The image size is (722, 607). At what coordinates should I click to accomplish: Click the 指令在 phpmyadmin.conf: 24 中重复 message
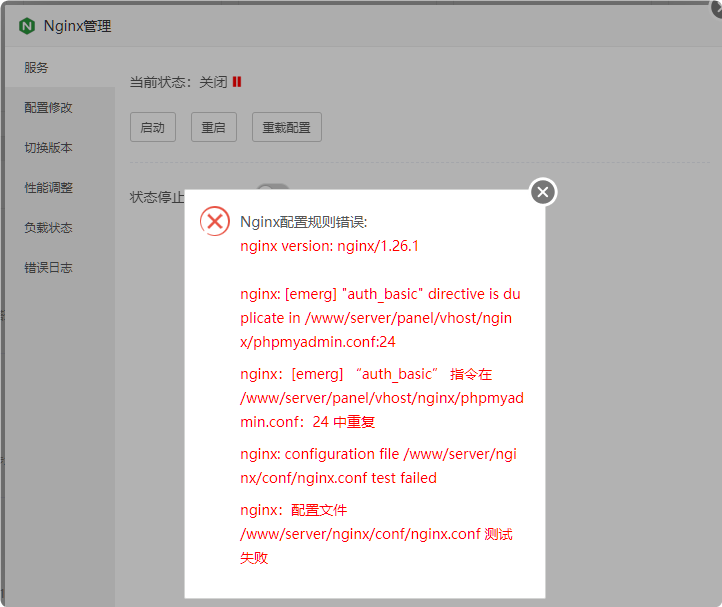click(x=382, y=398)
